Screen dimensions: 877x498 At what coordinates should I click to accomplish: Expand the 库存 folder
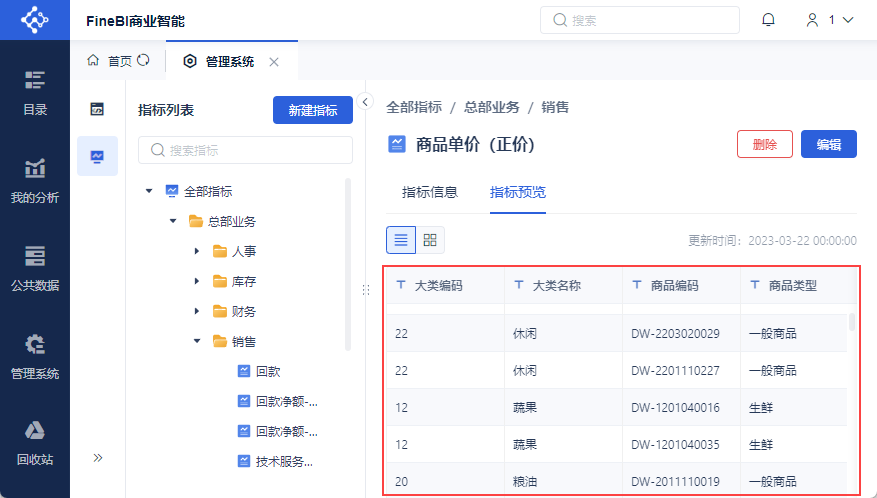pos(197,281)
